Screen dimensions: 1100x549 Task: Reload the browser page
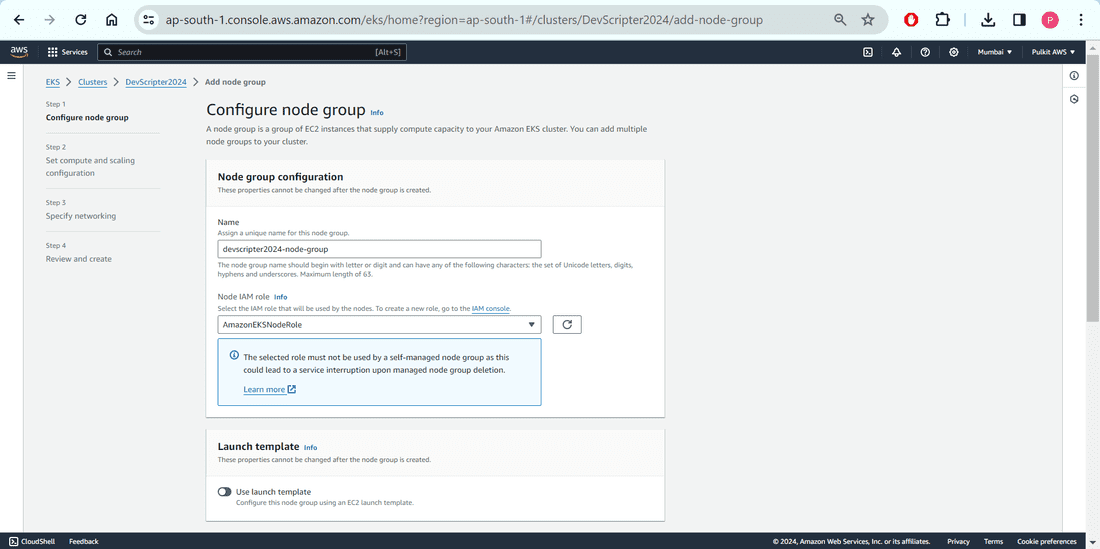point(81,20)
